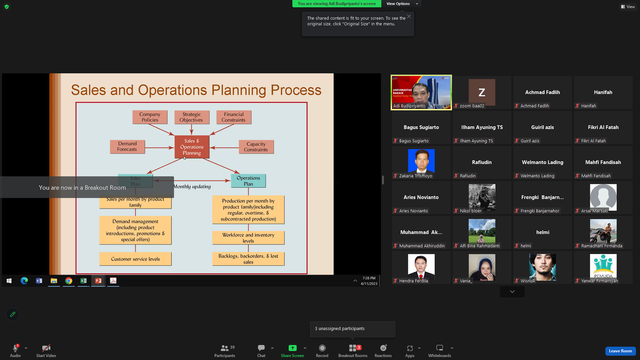
Task: Click the Rafiudin participant tile
Action: 482,163
